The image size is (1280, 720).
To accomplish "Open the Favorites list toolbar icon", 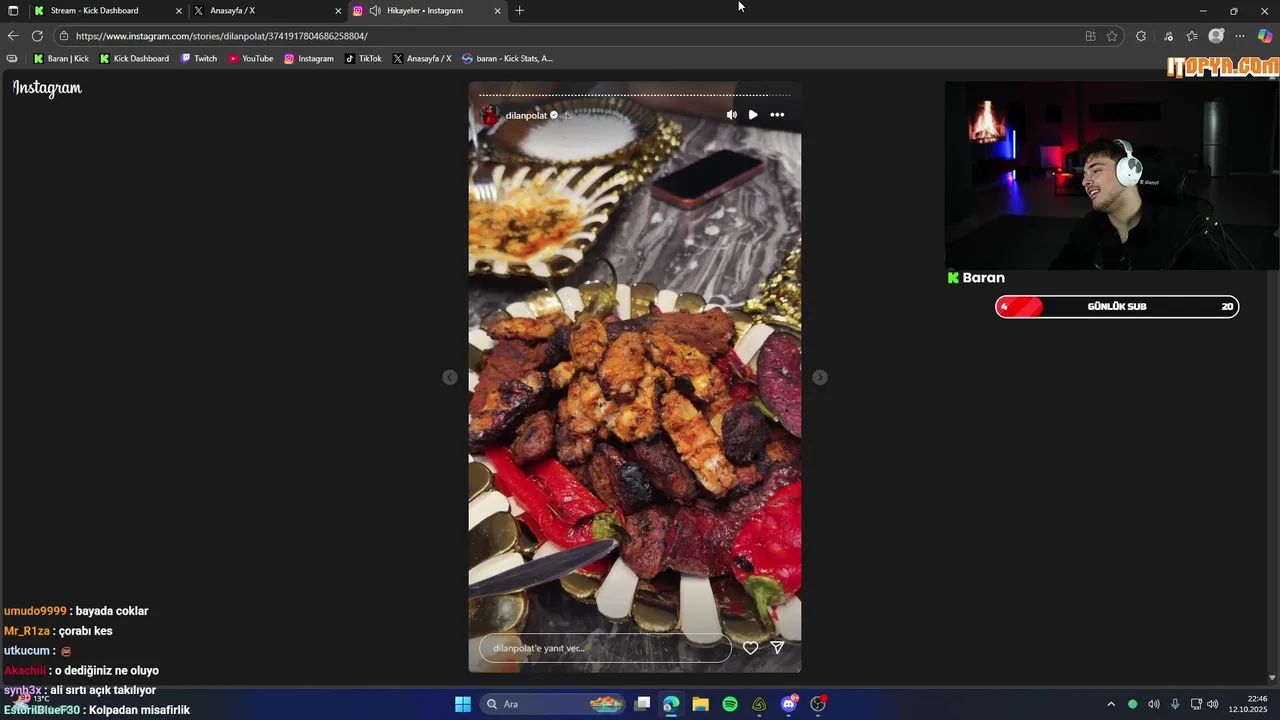I will (x=1192, y=36).
